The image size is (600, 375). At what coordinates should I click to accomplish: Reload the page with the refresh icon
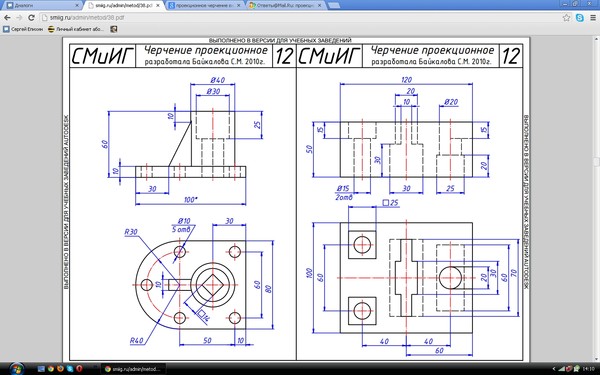click(x=31, y=18)
